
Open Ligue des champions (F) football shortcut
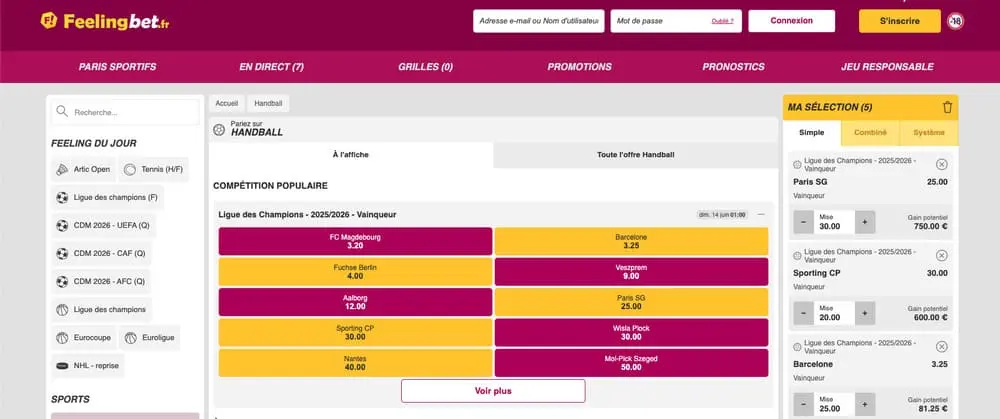(x=107, y=198)
